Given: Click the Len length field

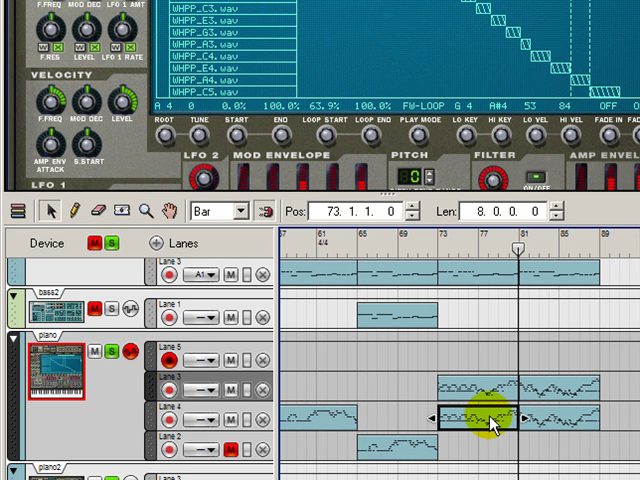Looking at the screenshot, I should pyautogui.click(x=504, y=211).
